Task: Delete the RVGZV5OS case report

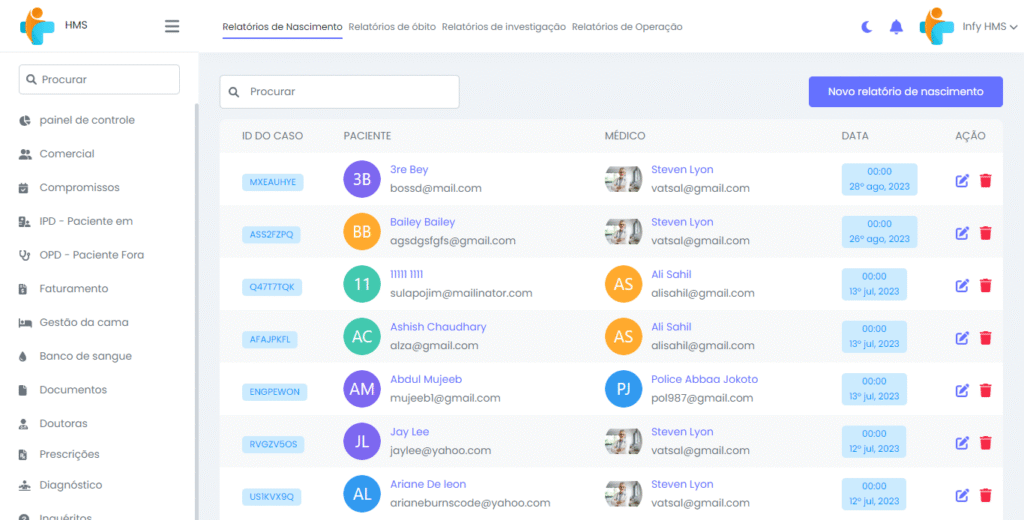Action: tap(985, 443)
